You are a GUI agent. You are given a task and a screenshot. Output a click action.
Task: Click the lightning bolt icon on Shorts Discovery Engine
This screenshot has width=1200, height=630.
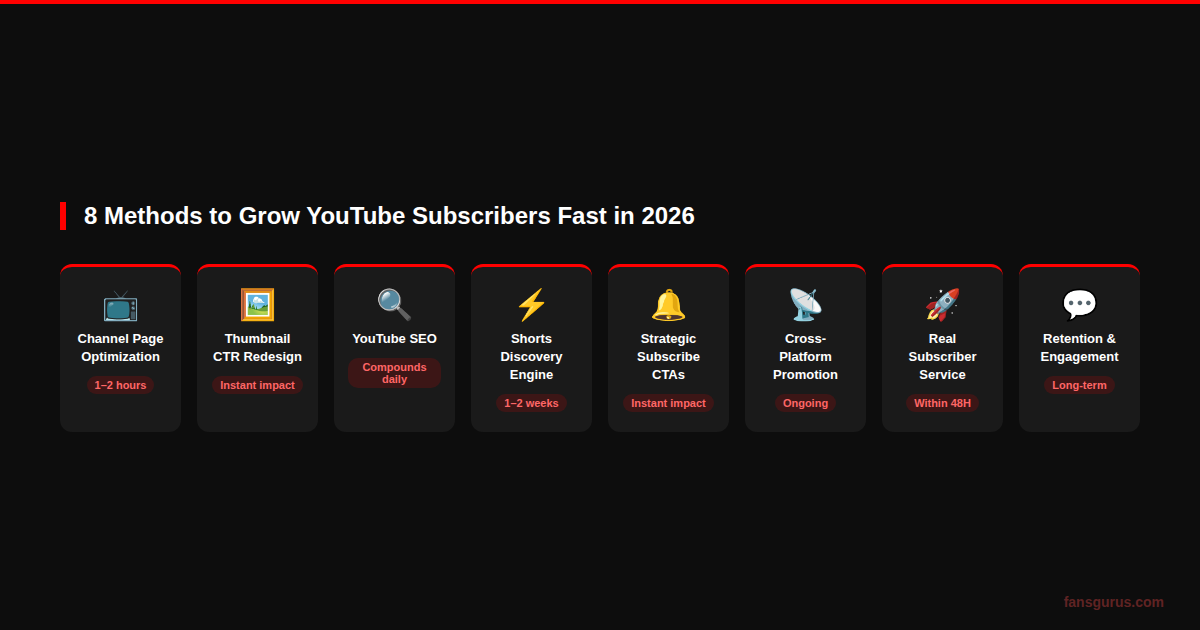click(x=531, y=304)
